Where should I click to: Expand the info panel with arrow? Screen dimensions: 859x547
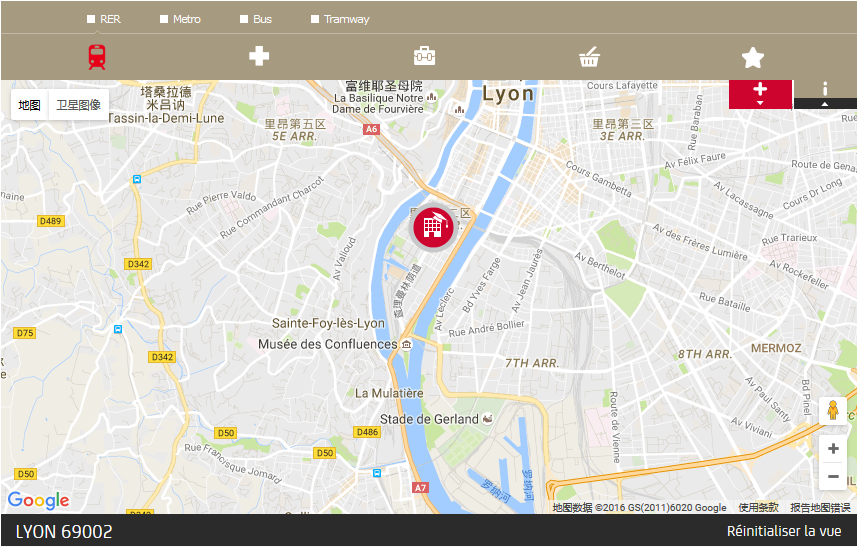pos(825,94)
